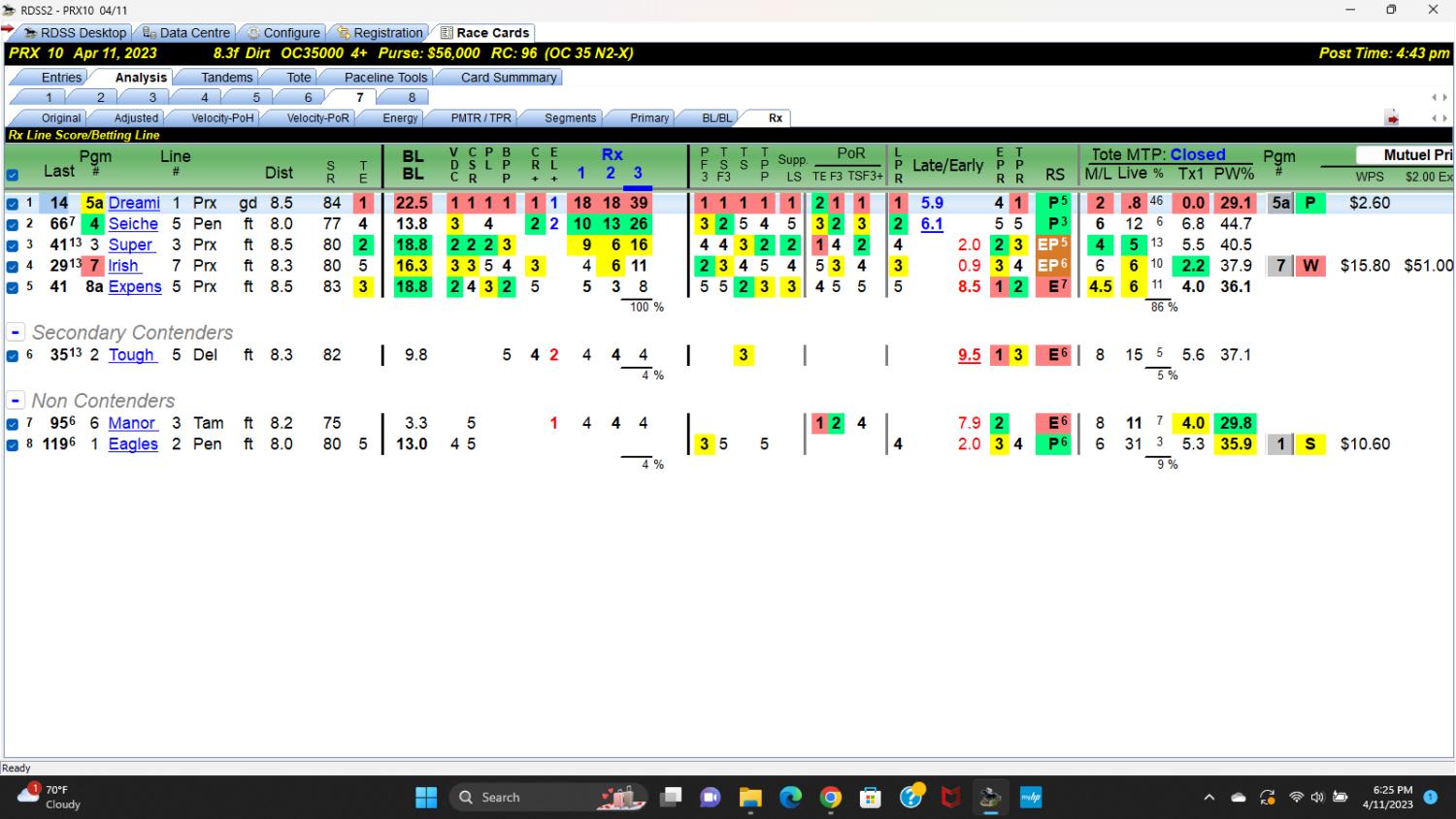The height and width of the screenshot is (819, 1456).
Task: Open the Tough horse link
Action: coord(132,355)
